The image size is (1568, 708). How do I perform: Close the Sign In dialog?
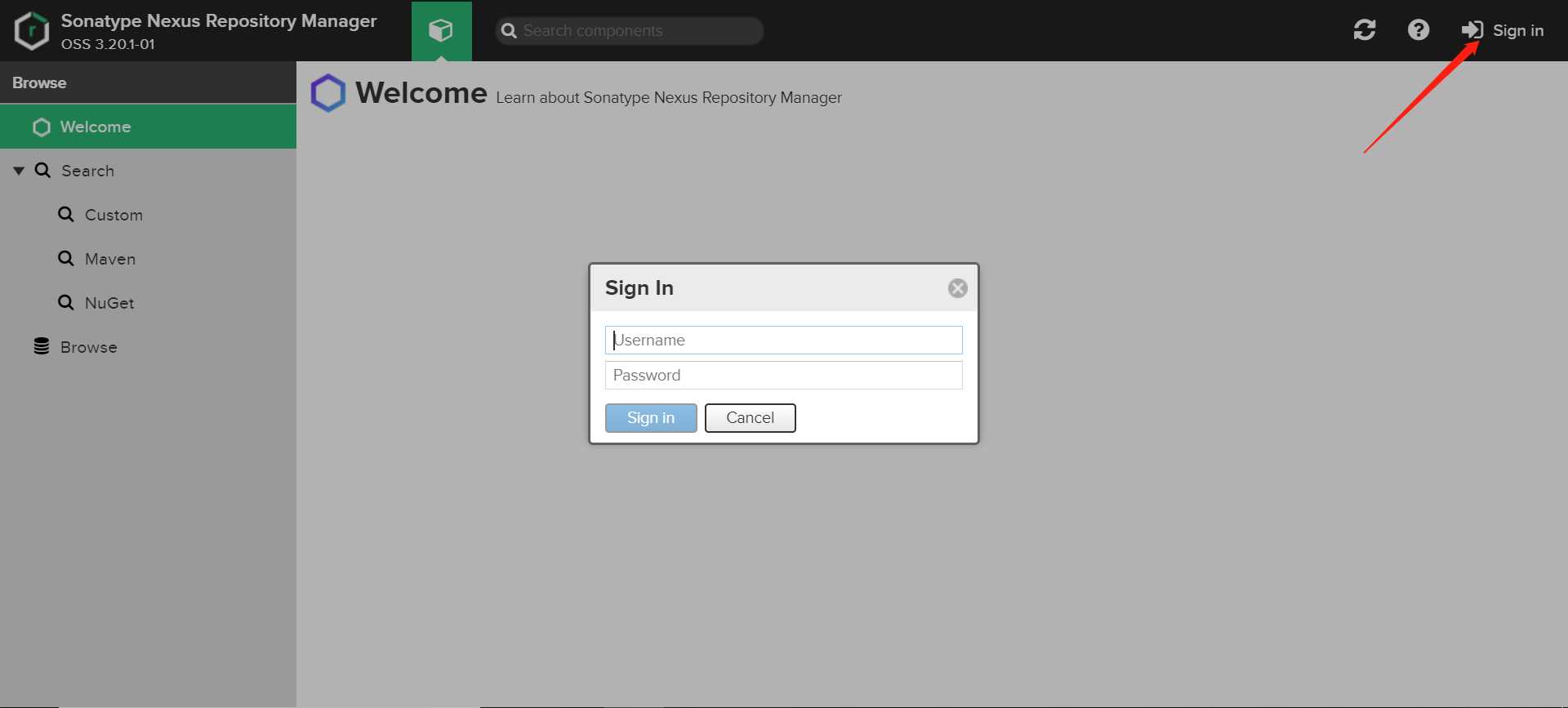pyautogui.click(x=958, y=288)
